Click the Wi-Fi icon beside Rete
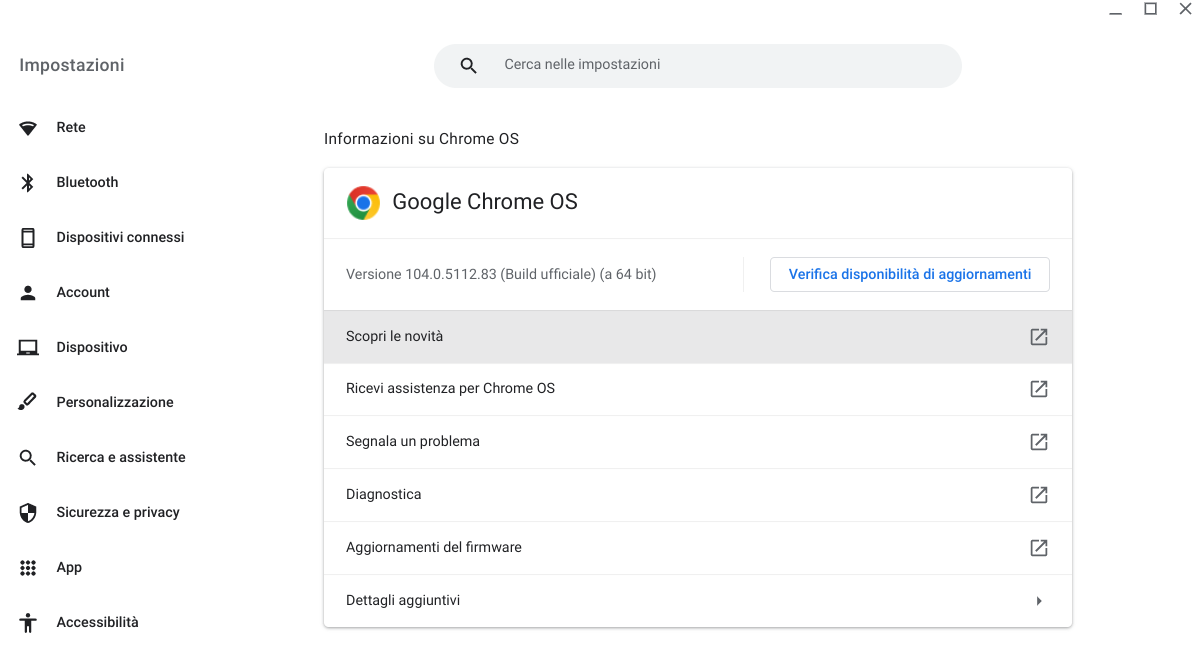 coord(28,128)
